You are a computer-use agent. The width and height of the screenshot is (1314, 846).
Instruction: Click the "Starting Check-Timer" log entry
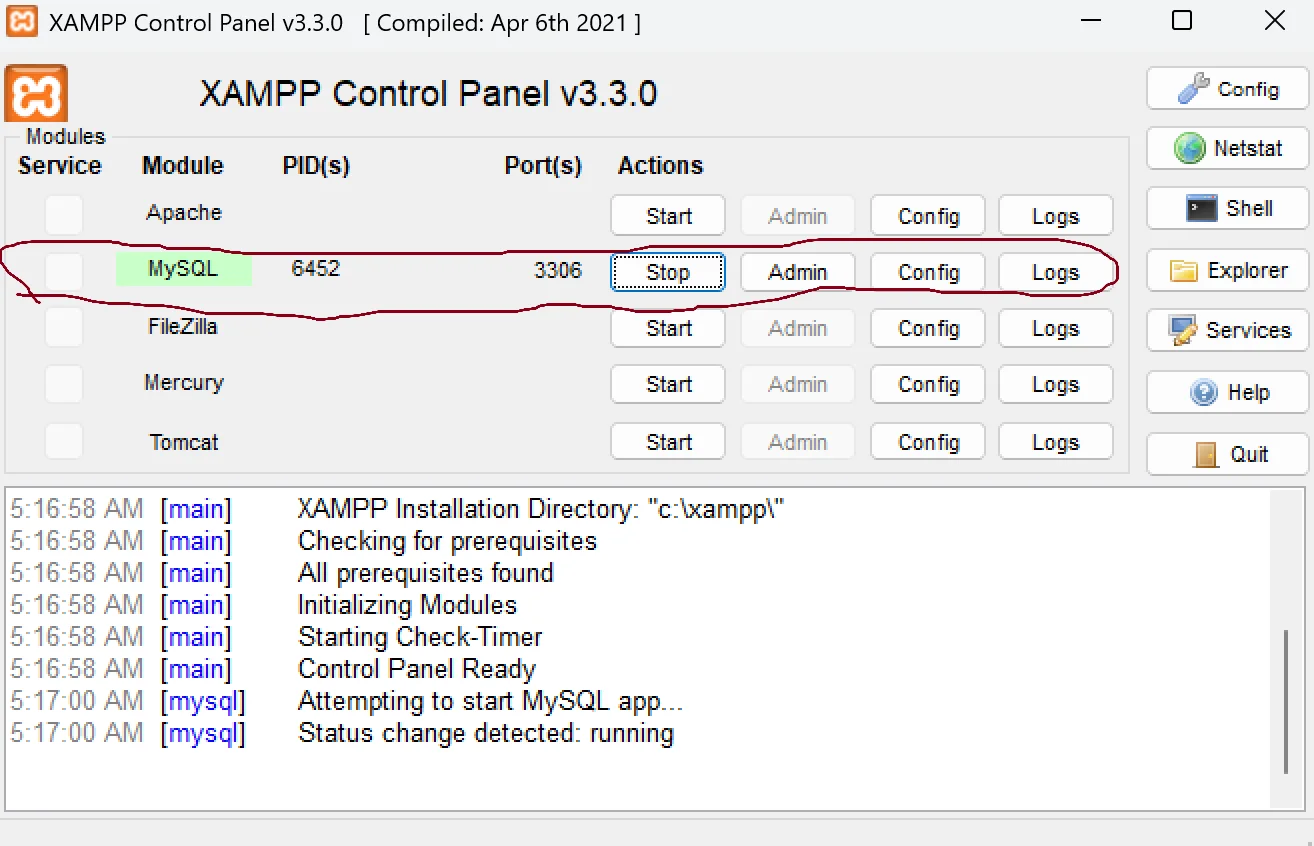420,637
